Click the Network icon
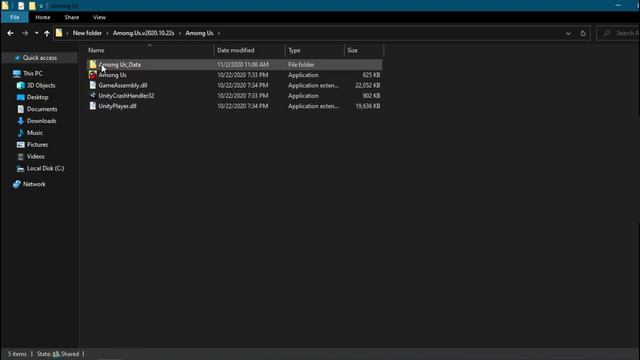The width and height of the screenshot is (640, 360). click(17, 184)
